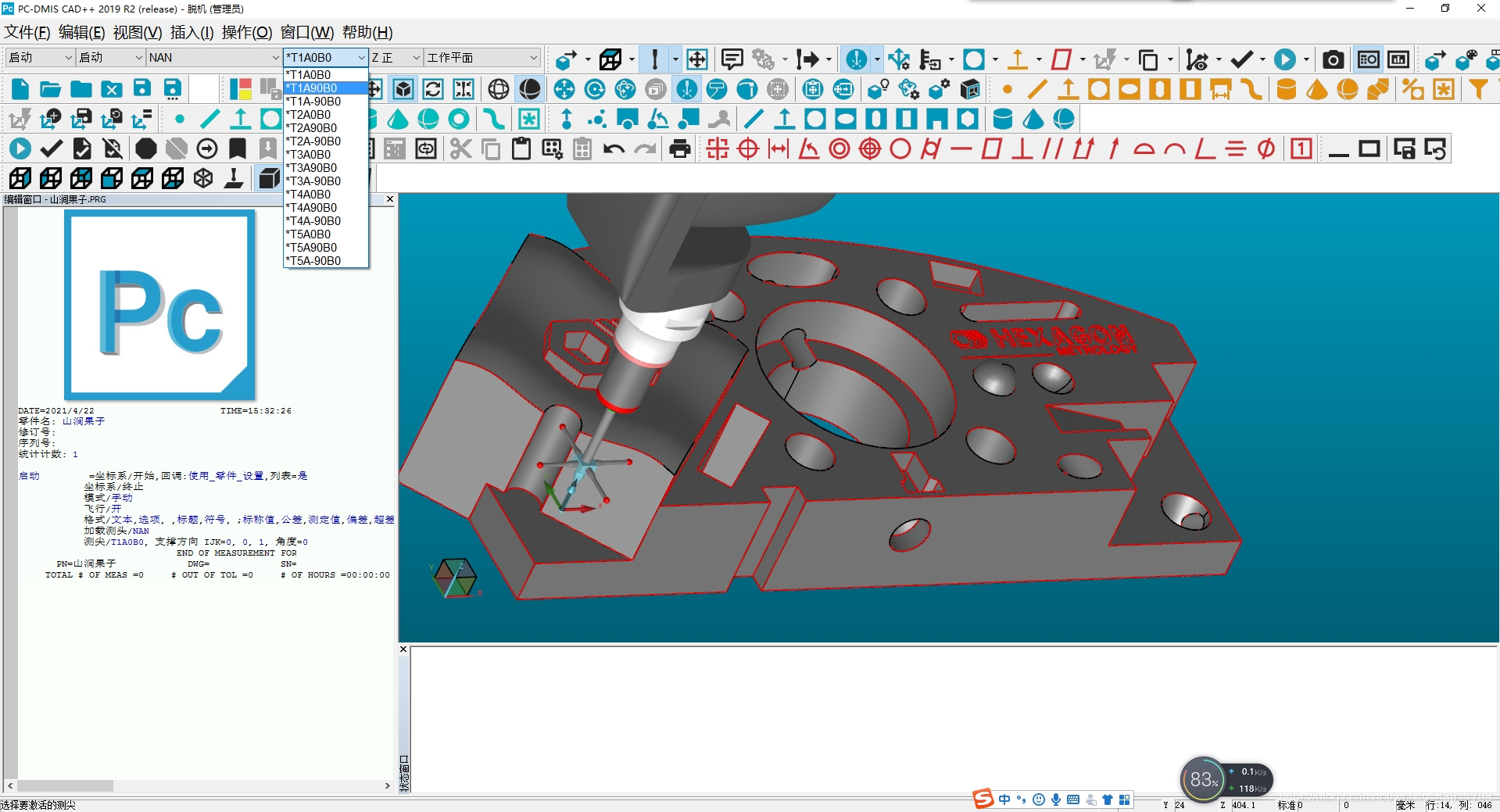Click the teal constructed cone icon

tap(398, 119)
